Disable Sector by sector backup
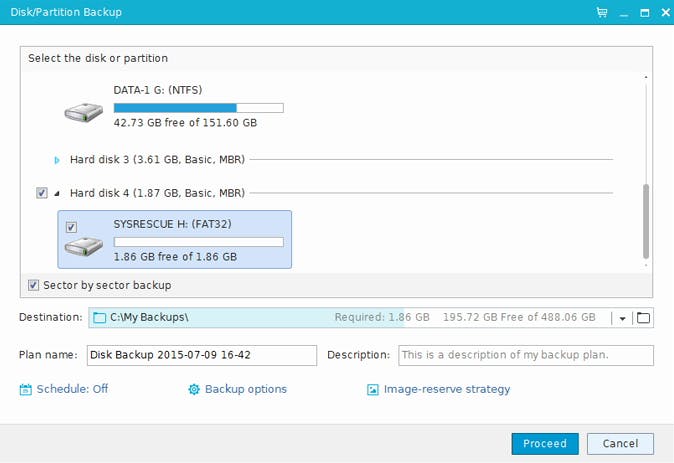 pyautogui.click(x=33, y=285)
